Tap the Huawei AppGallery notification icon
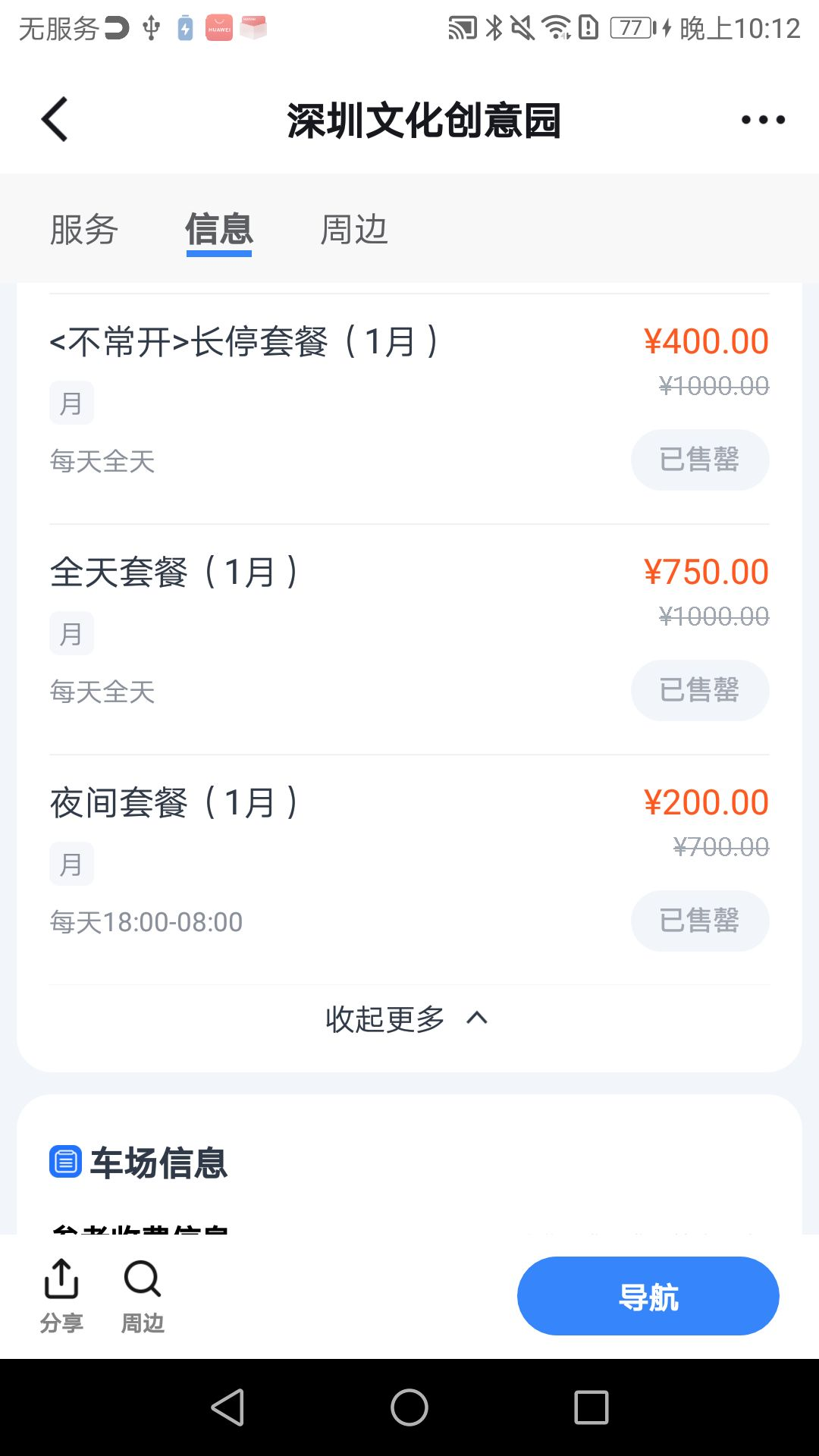The width and height of the screenshot is (819, 1456). coord(219,28)
